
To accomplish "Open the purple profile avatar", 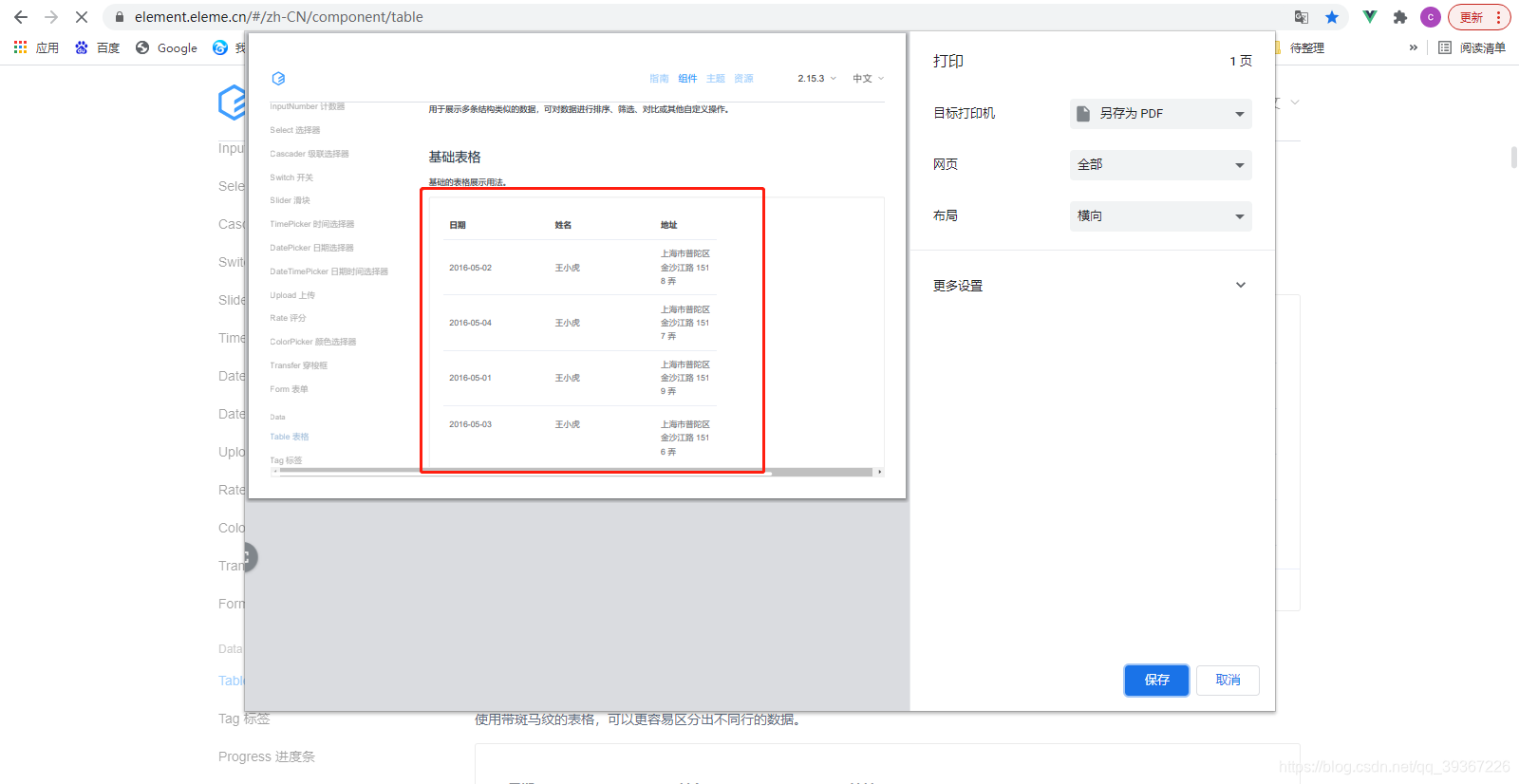I will click(1431, 17).
